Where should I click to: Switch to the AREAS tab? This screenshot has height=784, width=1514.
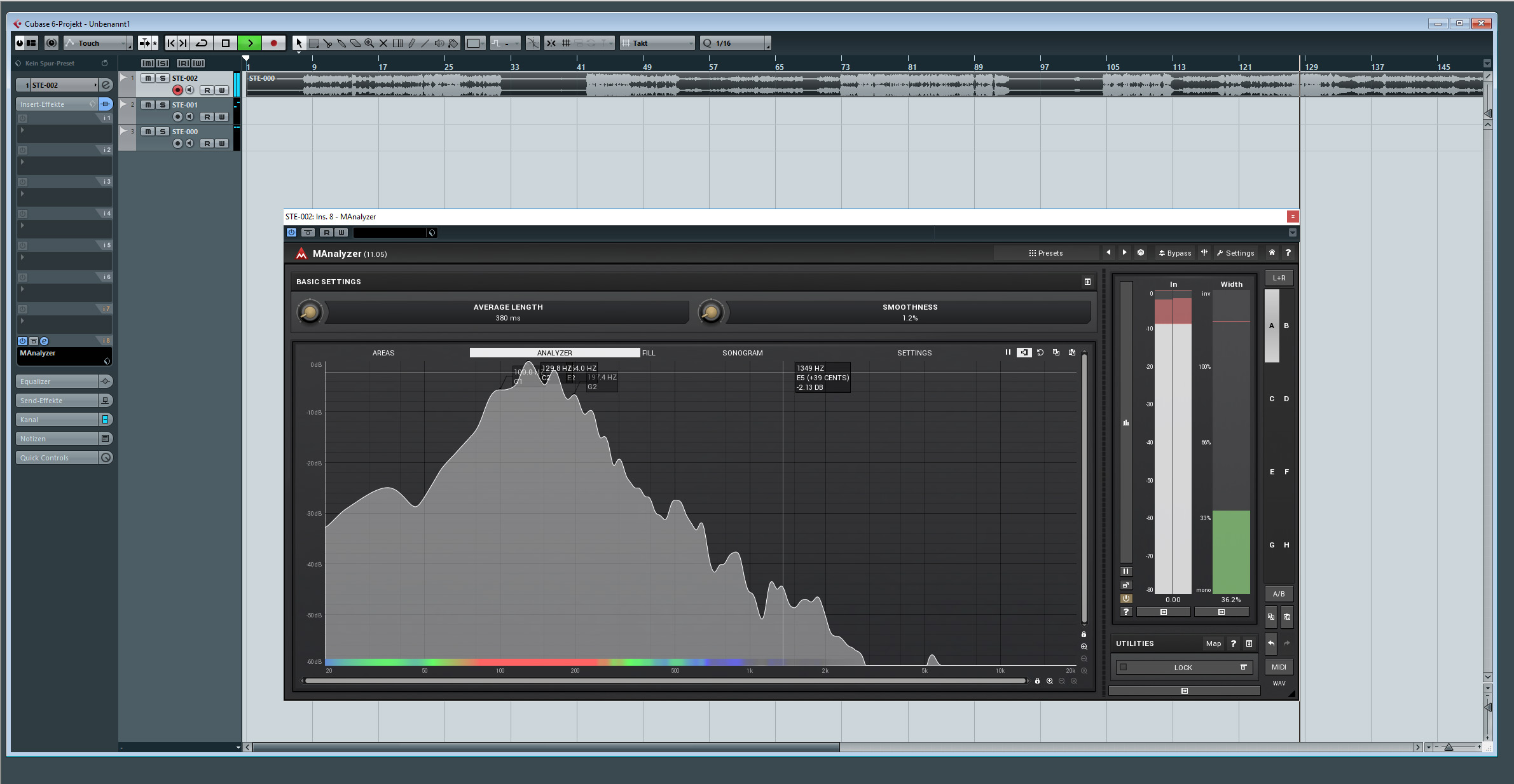point(383,353)
